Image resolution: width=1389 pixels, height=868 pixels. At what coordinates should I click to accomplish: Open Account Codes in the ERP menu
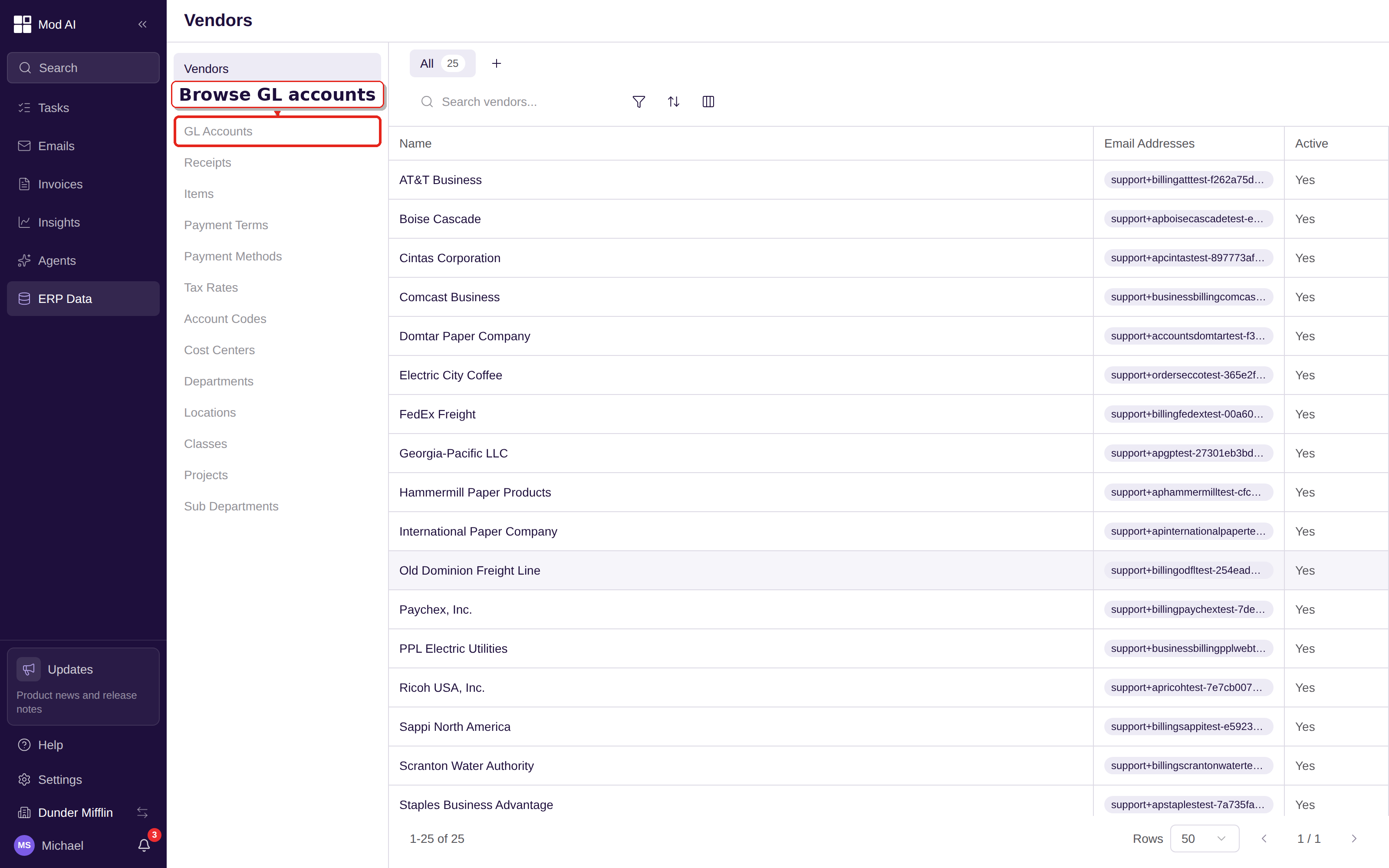277,319
